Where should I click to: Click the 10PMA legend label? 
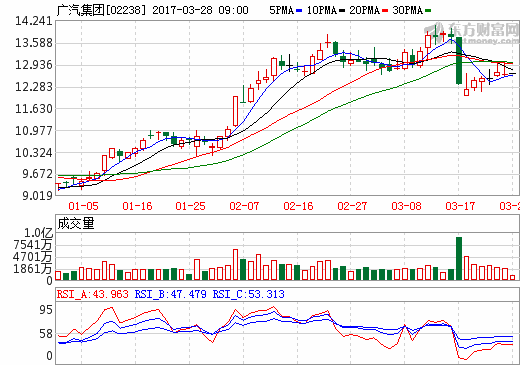click(x=322, y=10)
